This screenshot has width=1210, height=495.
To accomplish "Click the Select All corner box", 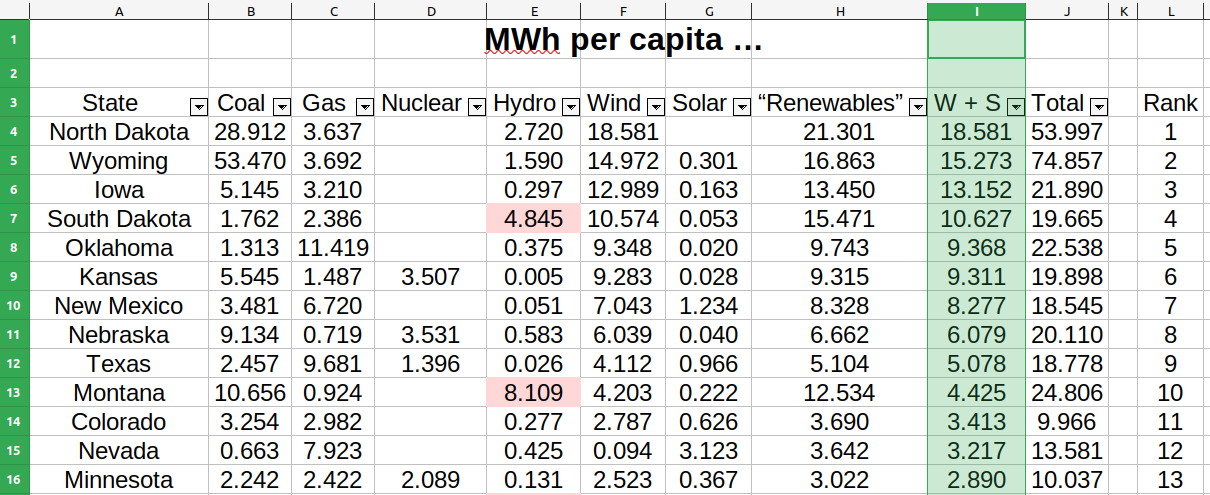I will pos(14,11).
